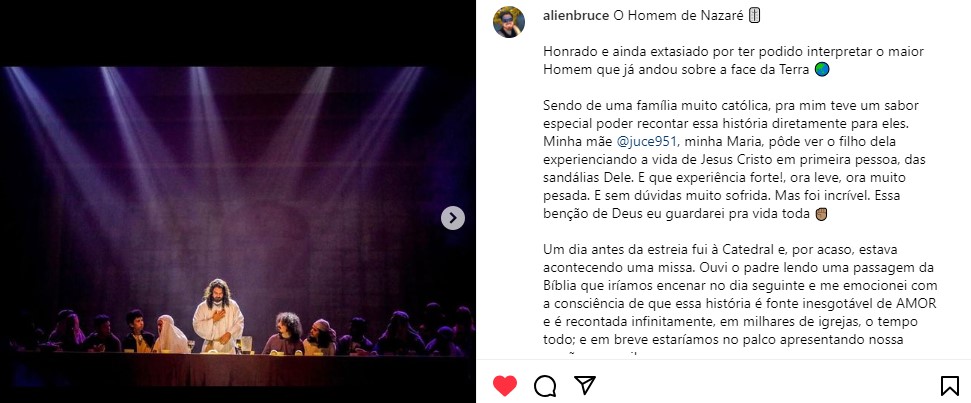Screen dimensions: 971x403
Task: Save the post with the bookmark icon
Action: (949, 386)
